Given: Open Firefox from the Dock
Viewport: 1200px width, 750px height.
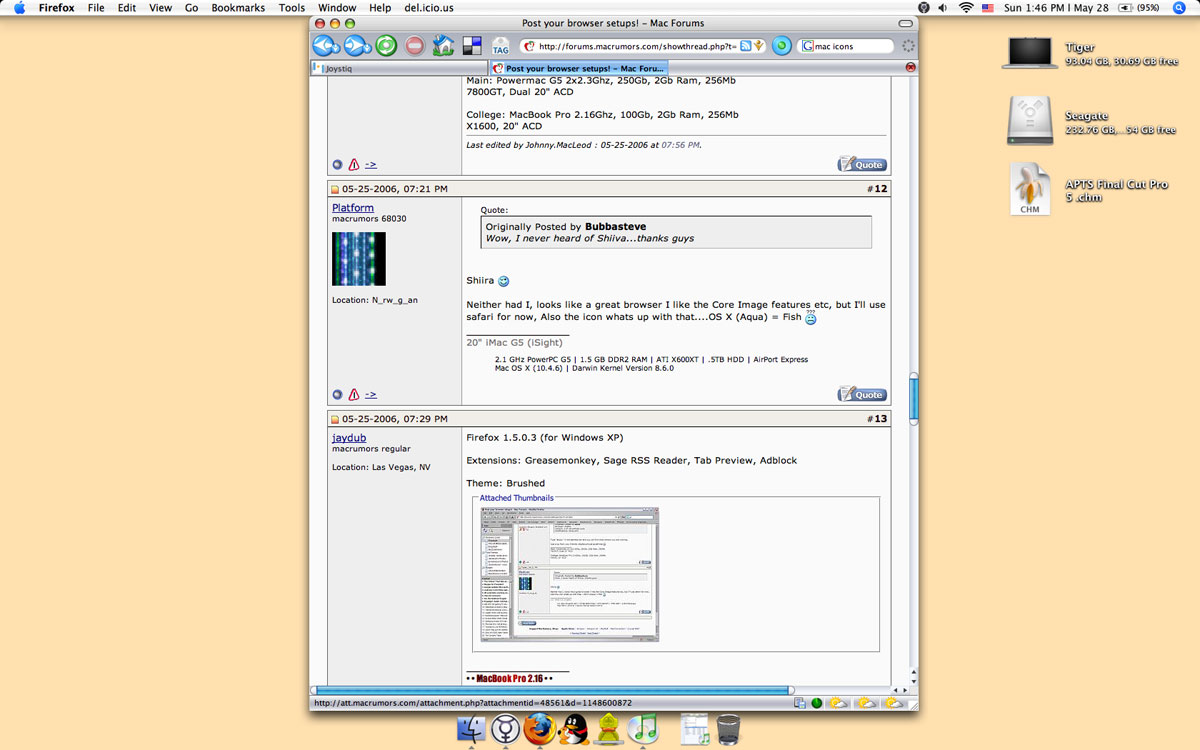Looking at the screenshot, I should tap(539, 729).
